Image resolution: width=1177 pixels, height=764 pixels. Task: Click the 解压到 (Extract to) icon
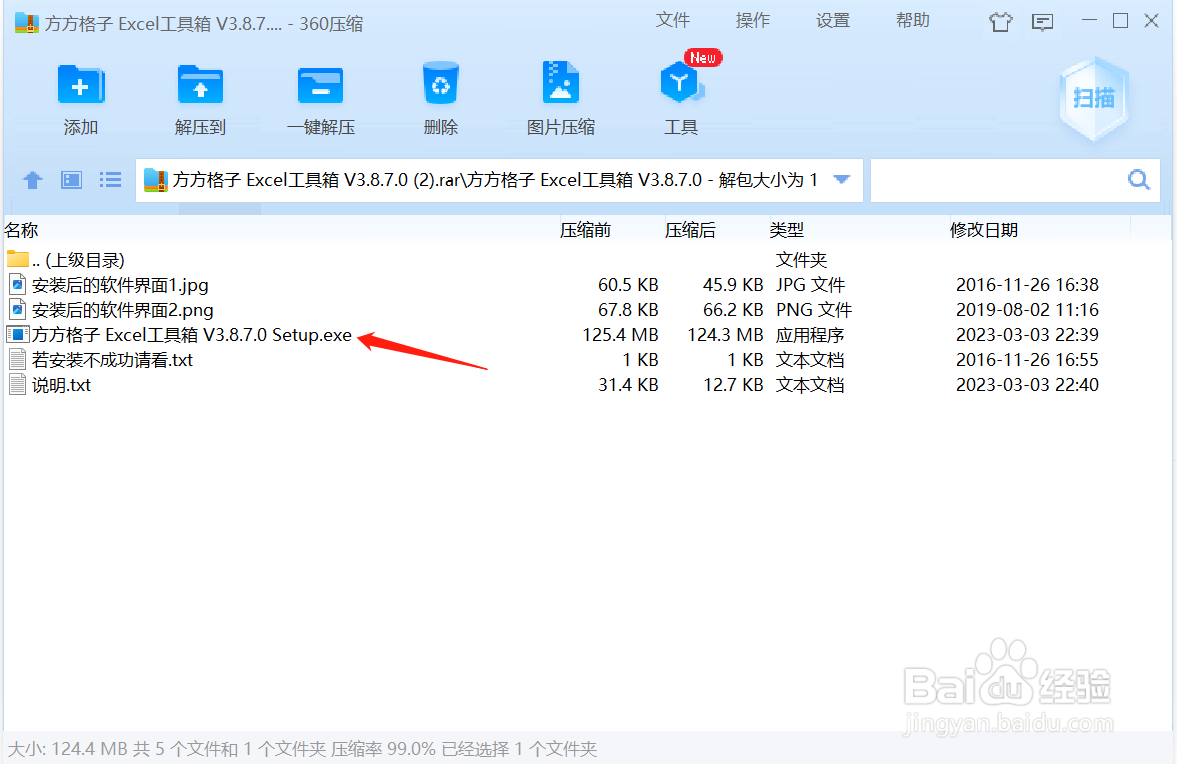(200, 84)
